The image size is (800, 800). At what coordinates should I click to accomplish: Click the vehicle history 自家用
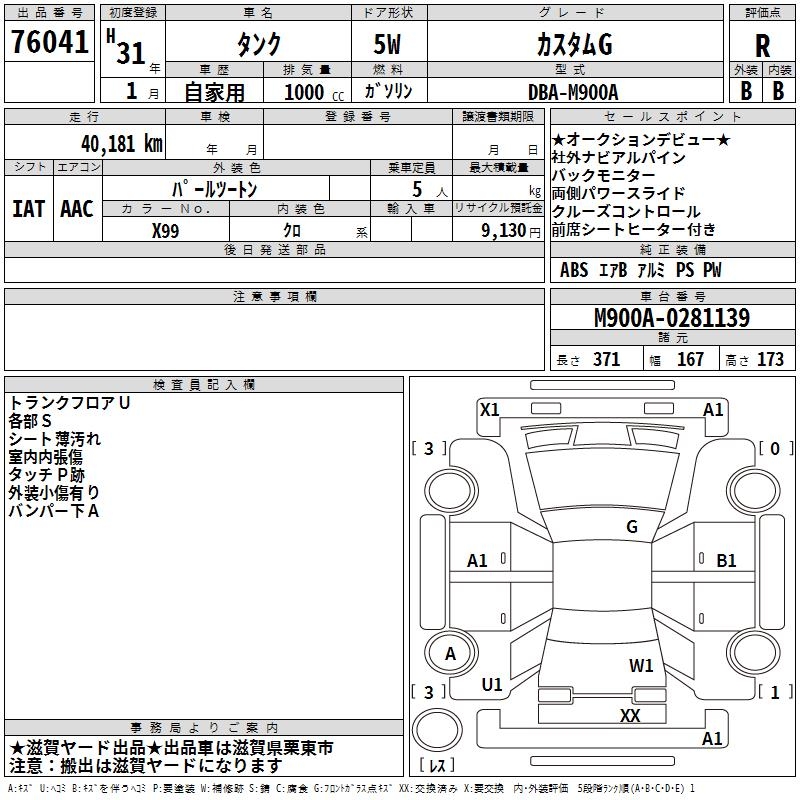click(x=214, y=92)
